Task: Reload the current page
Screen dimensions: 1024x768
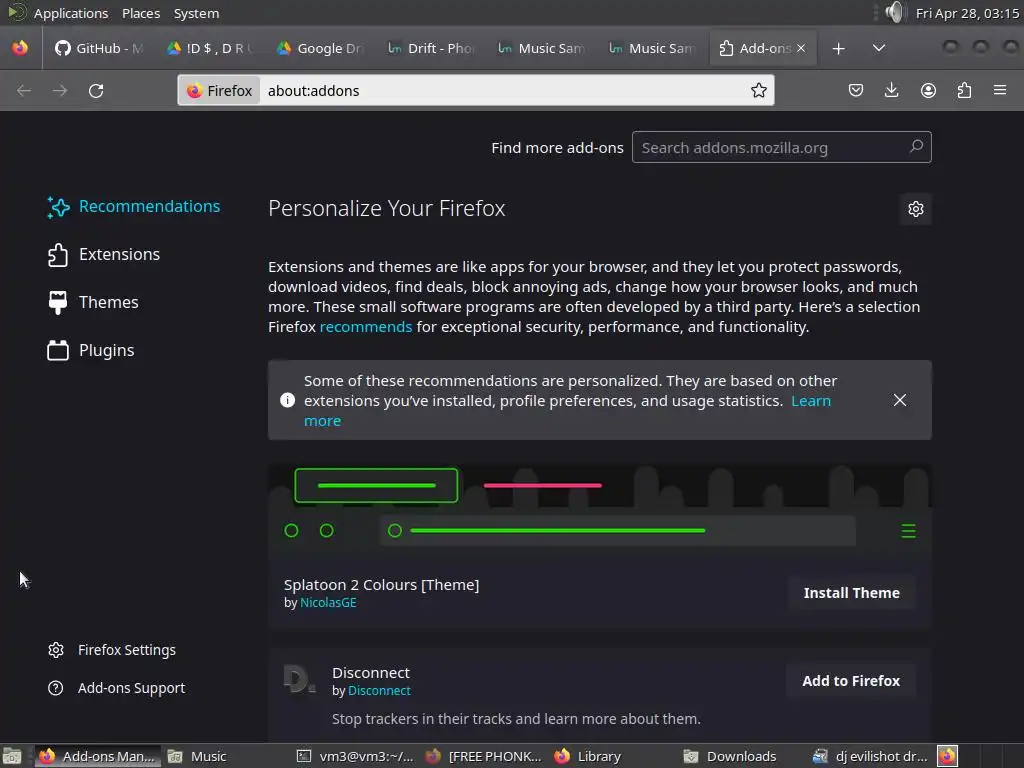Action: [96, 91]
